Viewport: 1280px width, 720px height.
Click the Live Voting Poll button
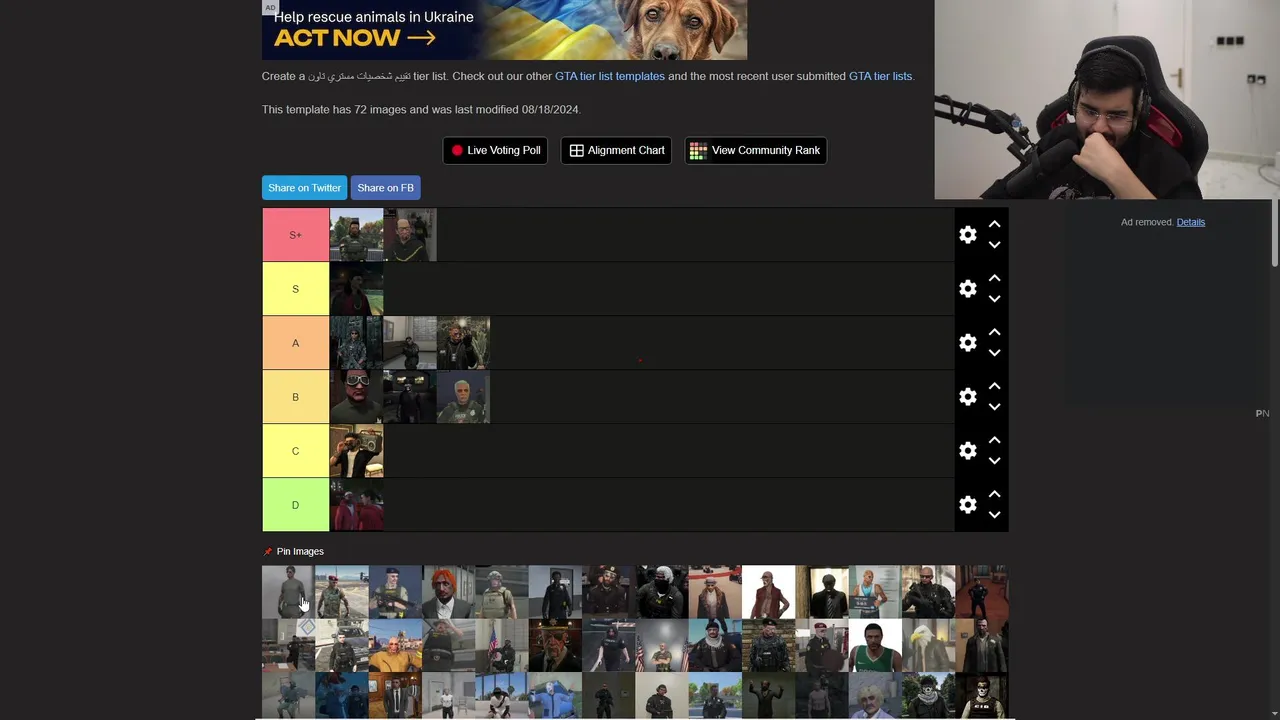coord(495,150)
